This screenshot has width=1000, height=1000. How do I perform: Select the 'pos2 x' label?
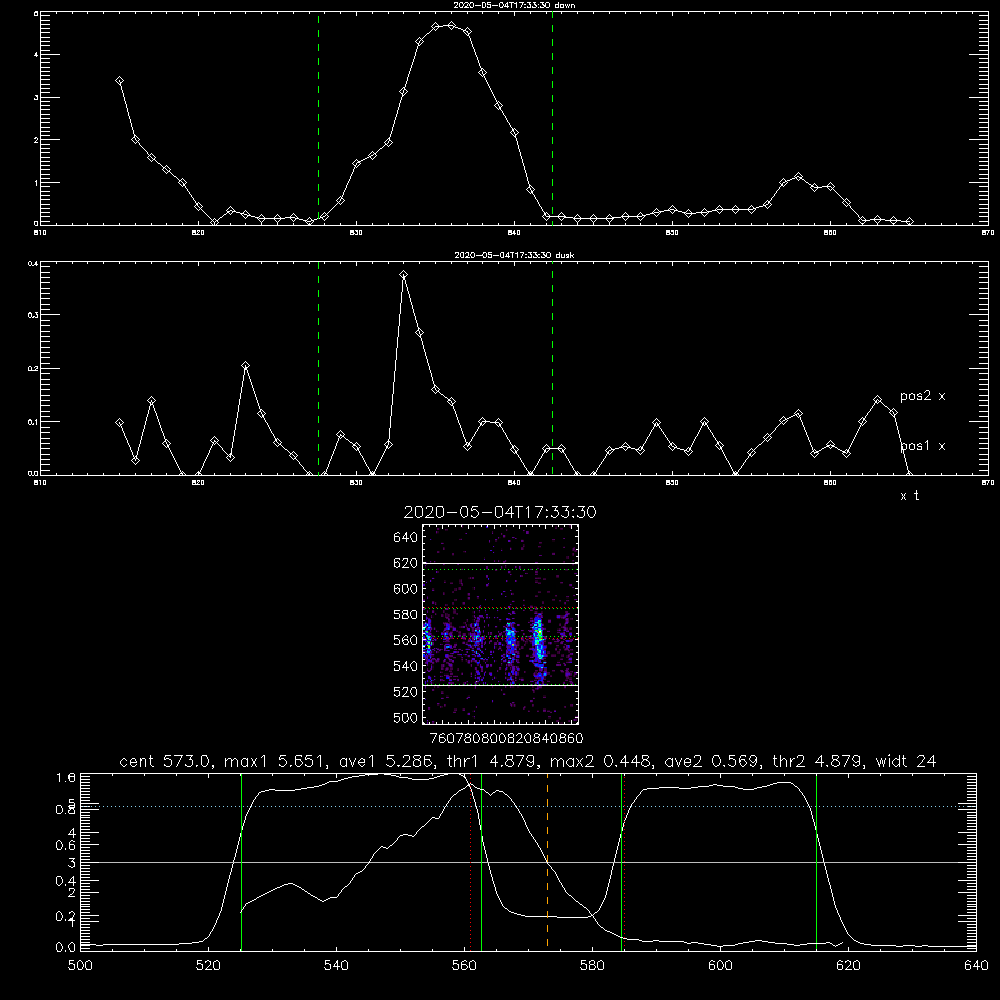[922, 396]
